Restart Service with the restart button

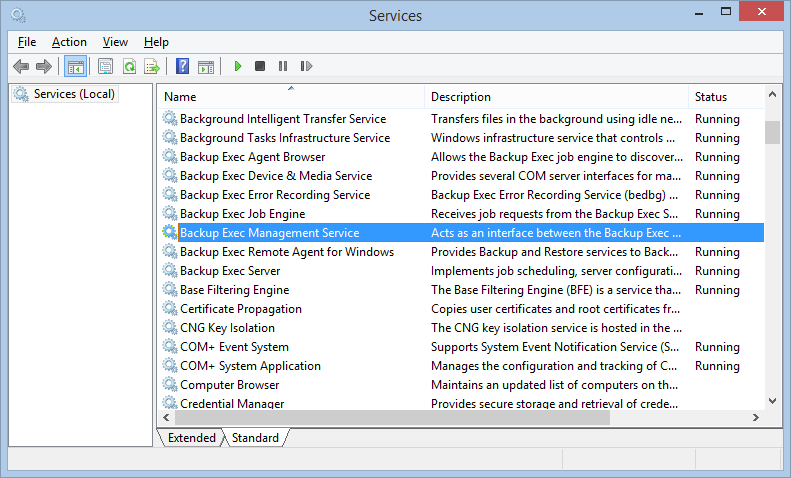point(306,66)
